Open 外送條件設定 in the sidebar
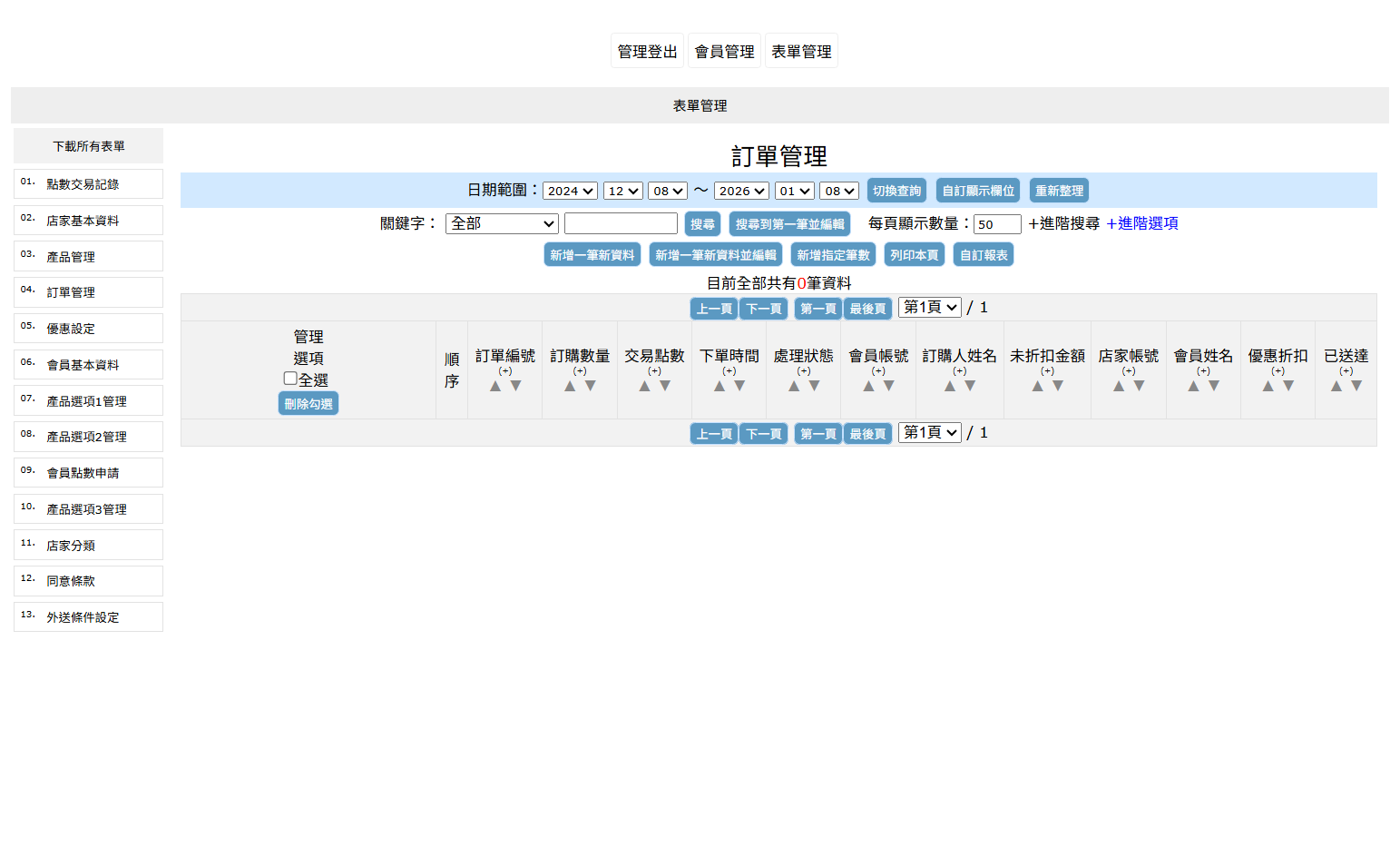The width and height of the screenshot is (1400, 857). coord(88,617)
